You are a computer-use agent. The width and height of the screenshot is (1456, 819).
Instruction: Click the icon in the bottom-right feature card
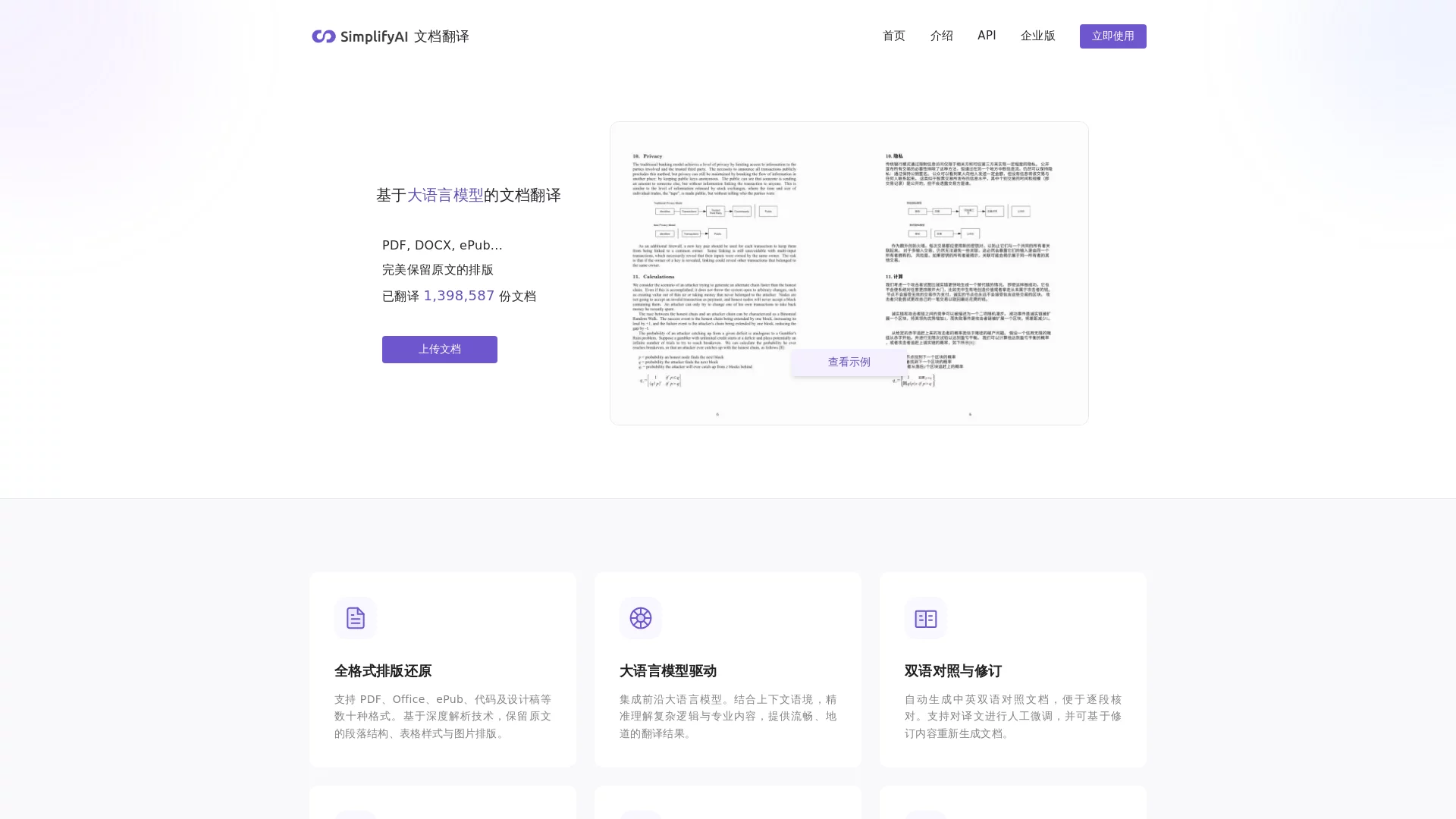(x=925, y=815)
